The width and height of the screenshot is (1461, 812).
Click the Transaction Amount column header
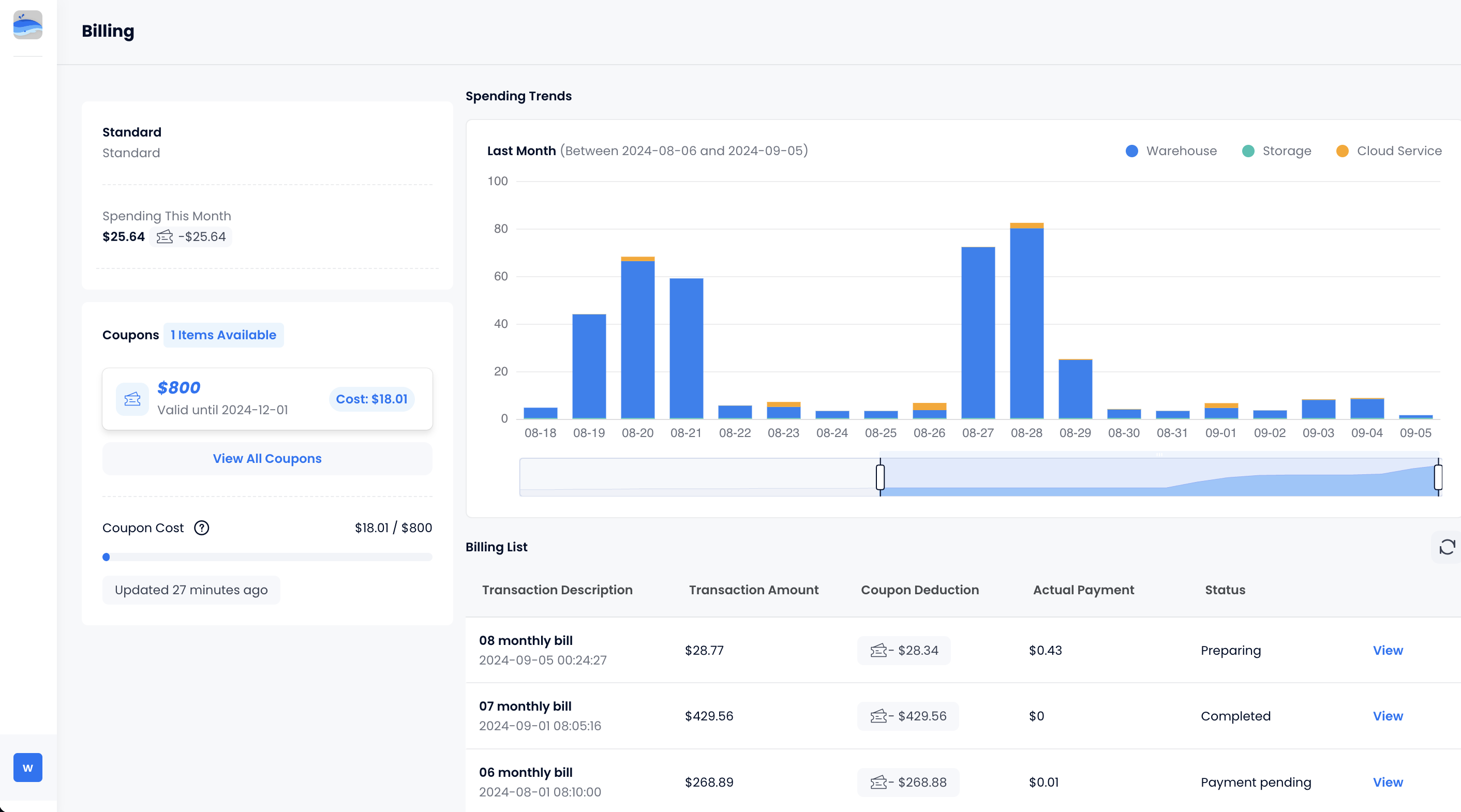click(753, 590)
